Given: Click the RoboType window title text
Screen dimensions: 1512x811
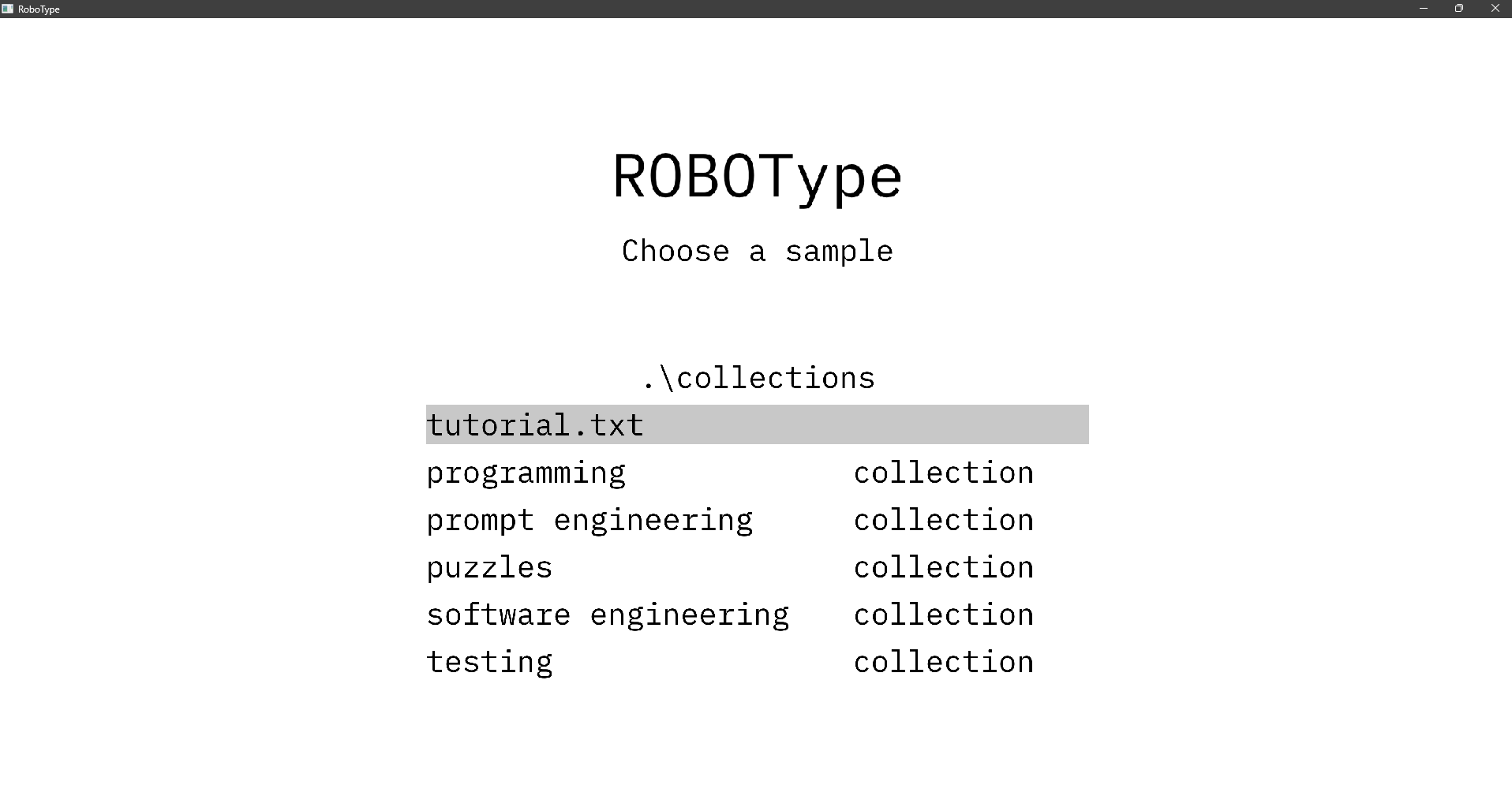Looking at the screenshot, I should coord(39,9).
